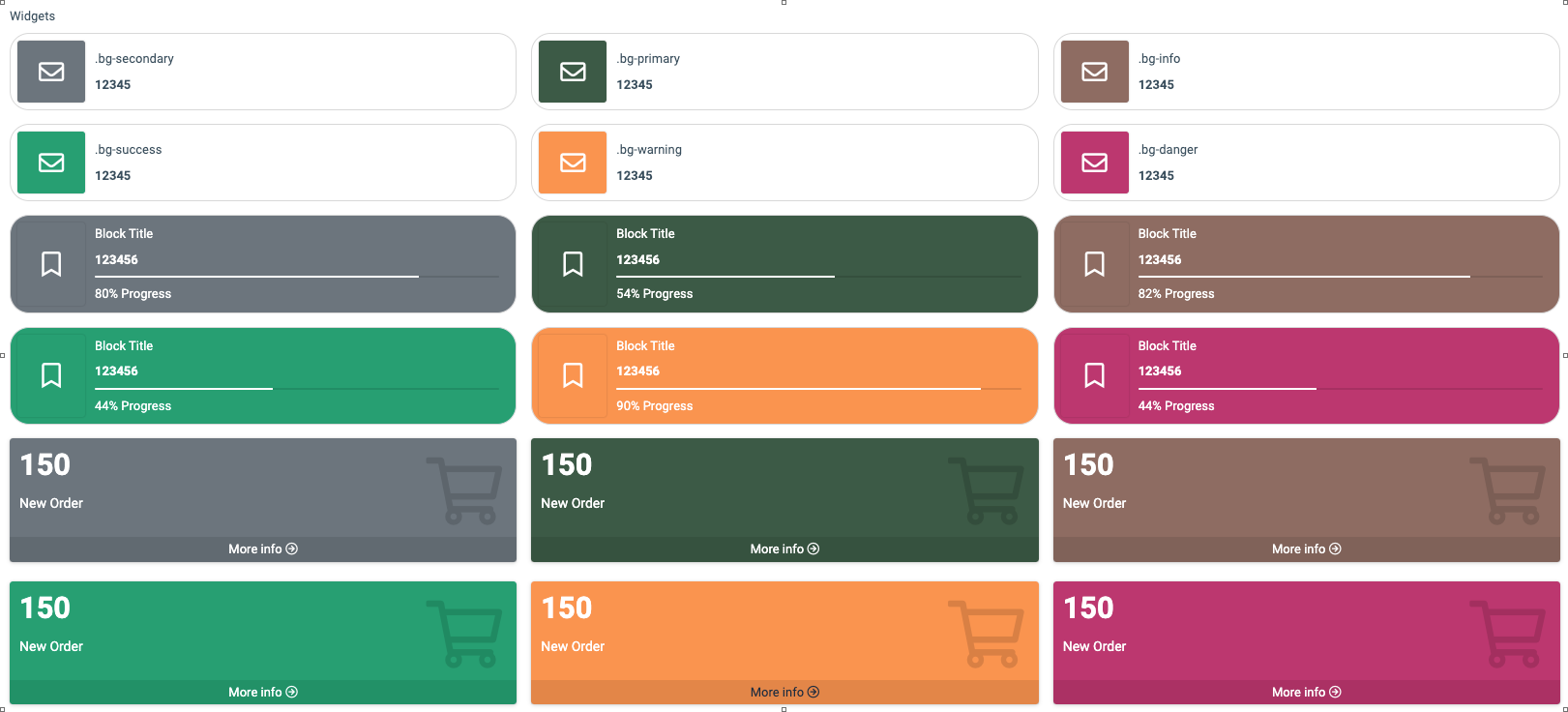Click the pink envelope icon for .bg-danger

click(1094, 163)
